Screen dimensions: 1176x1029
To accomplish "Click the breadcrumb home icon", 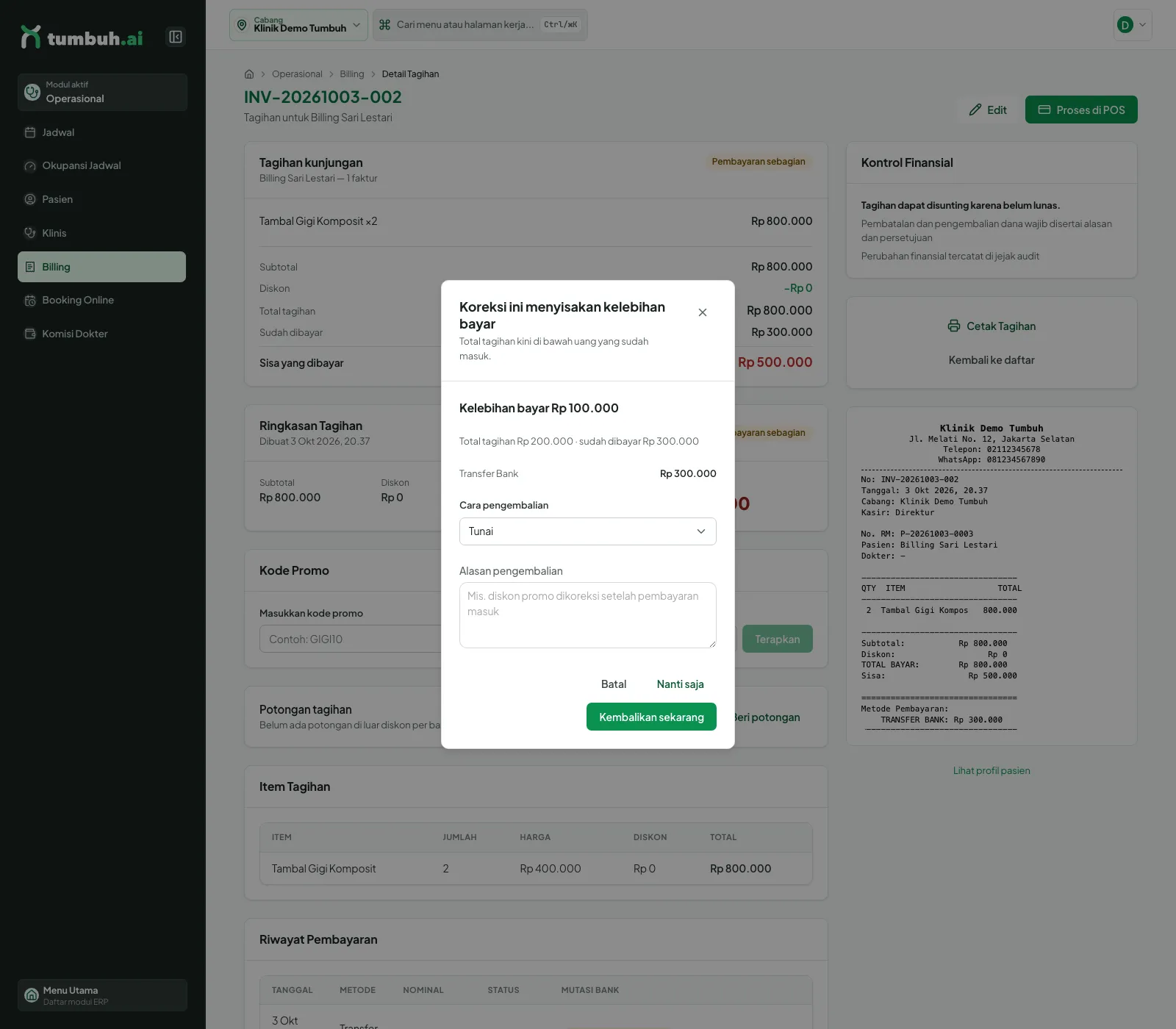I will tap(249, 74).
